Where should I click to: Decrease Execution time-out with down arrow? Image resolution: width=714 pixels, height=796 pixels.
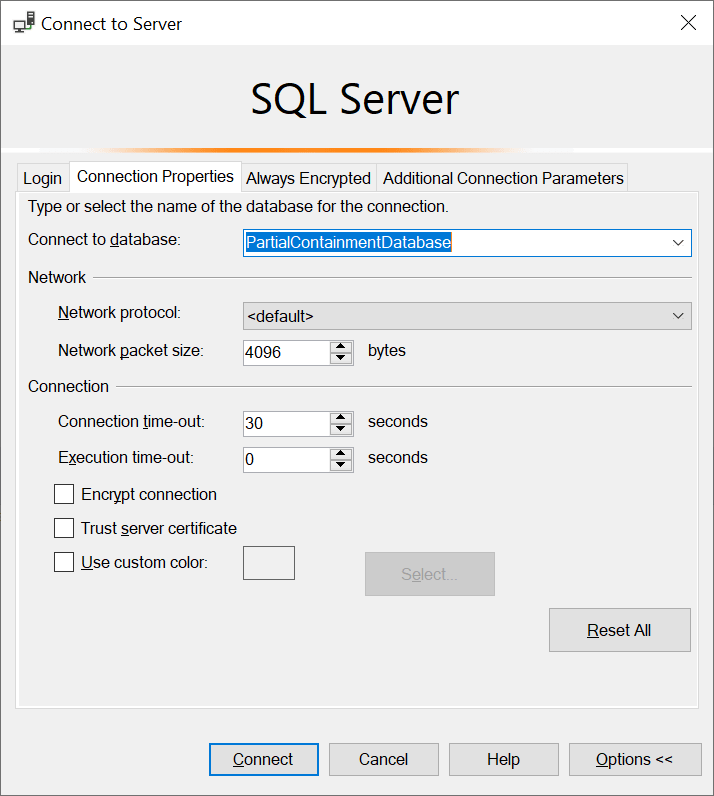coord(341,466)
